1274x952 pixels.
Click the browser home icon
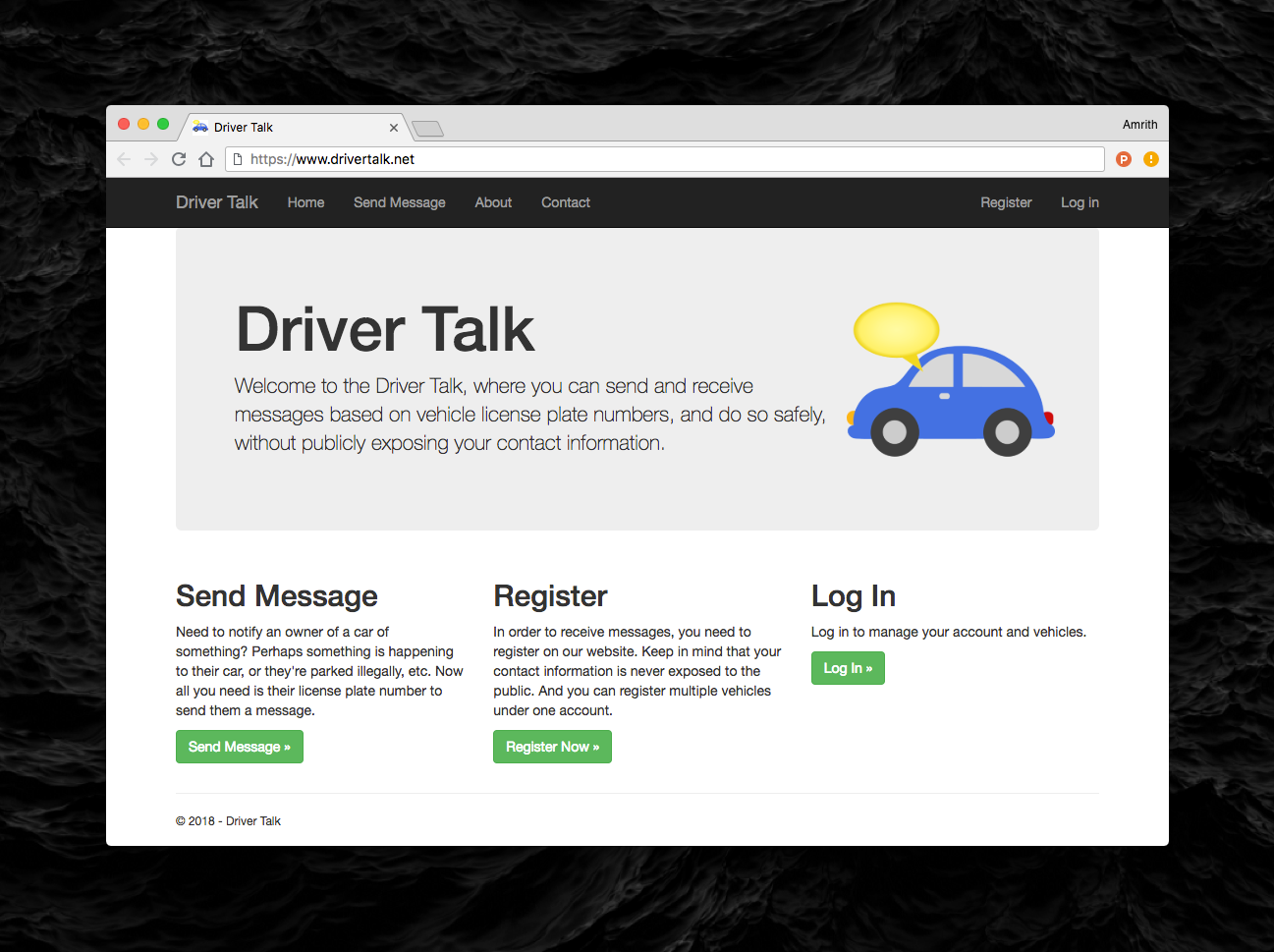206,158
